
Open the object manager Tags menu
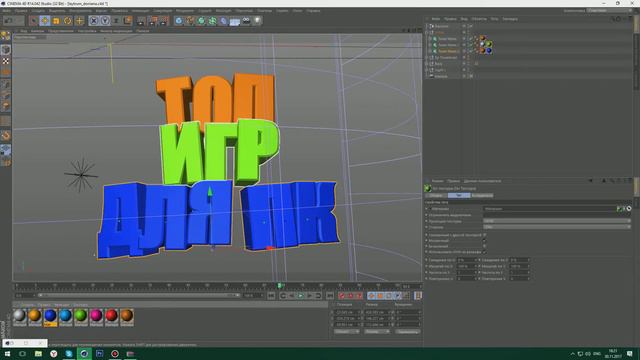[494, 19]
